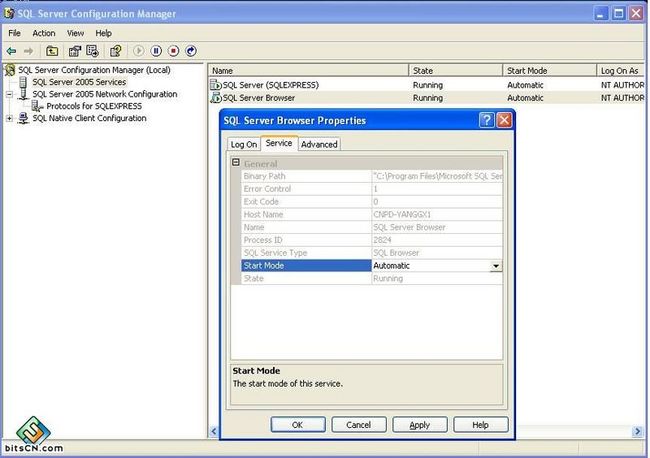Open the Properties toolbar icon
650x458 pixels.
pos(75,51)
